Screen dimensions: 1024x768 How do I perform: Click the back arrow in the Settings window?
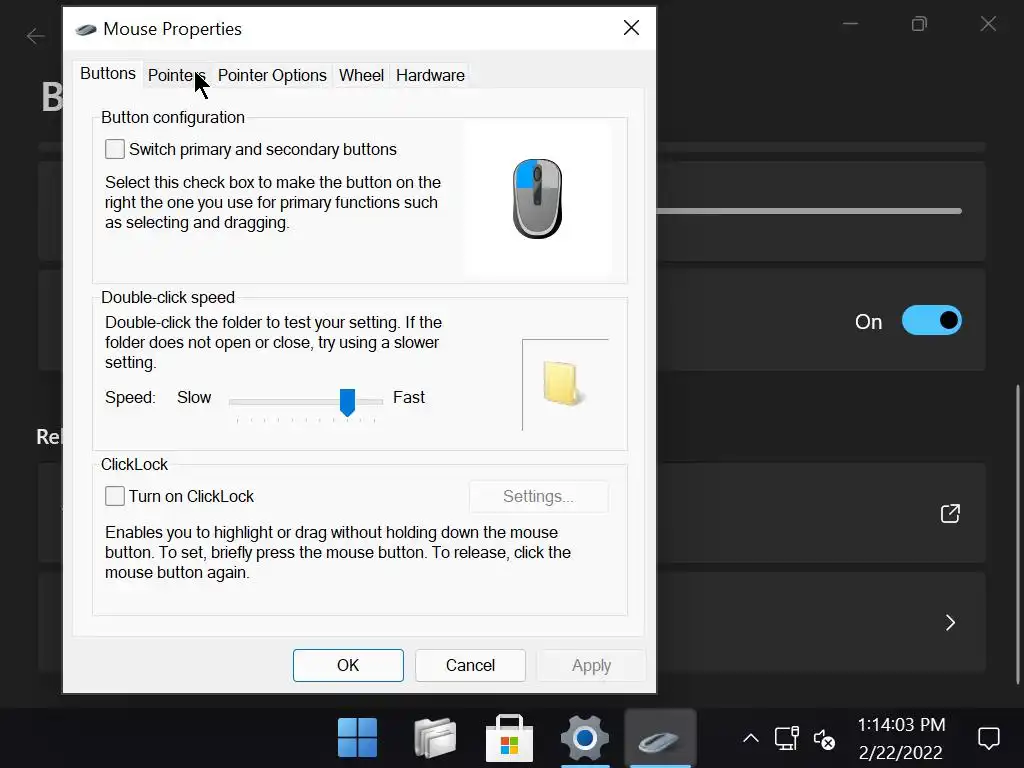click(35, 36)
